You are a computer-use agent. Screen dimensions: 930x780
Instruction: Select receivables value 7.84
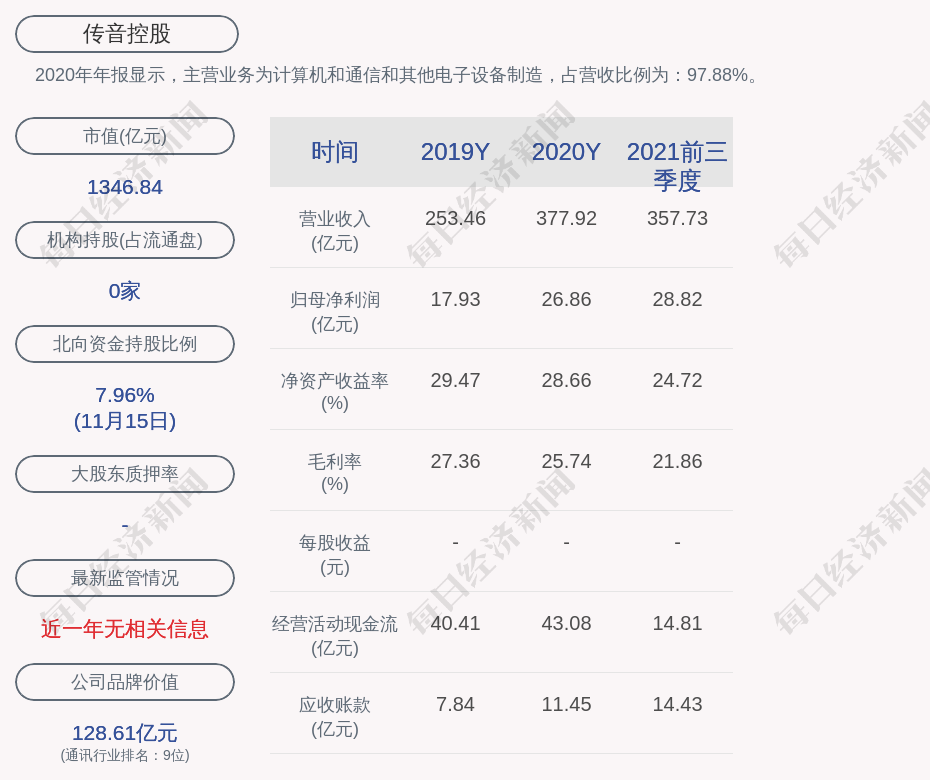[x=455, y=705]
